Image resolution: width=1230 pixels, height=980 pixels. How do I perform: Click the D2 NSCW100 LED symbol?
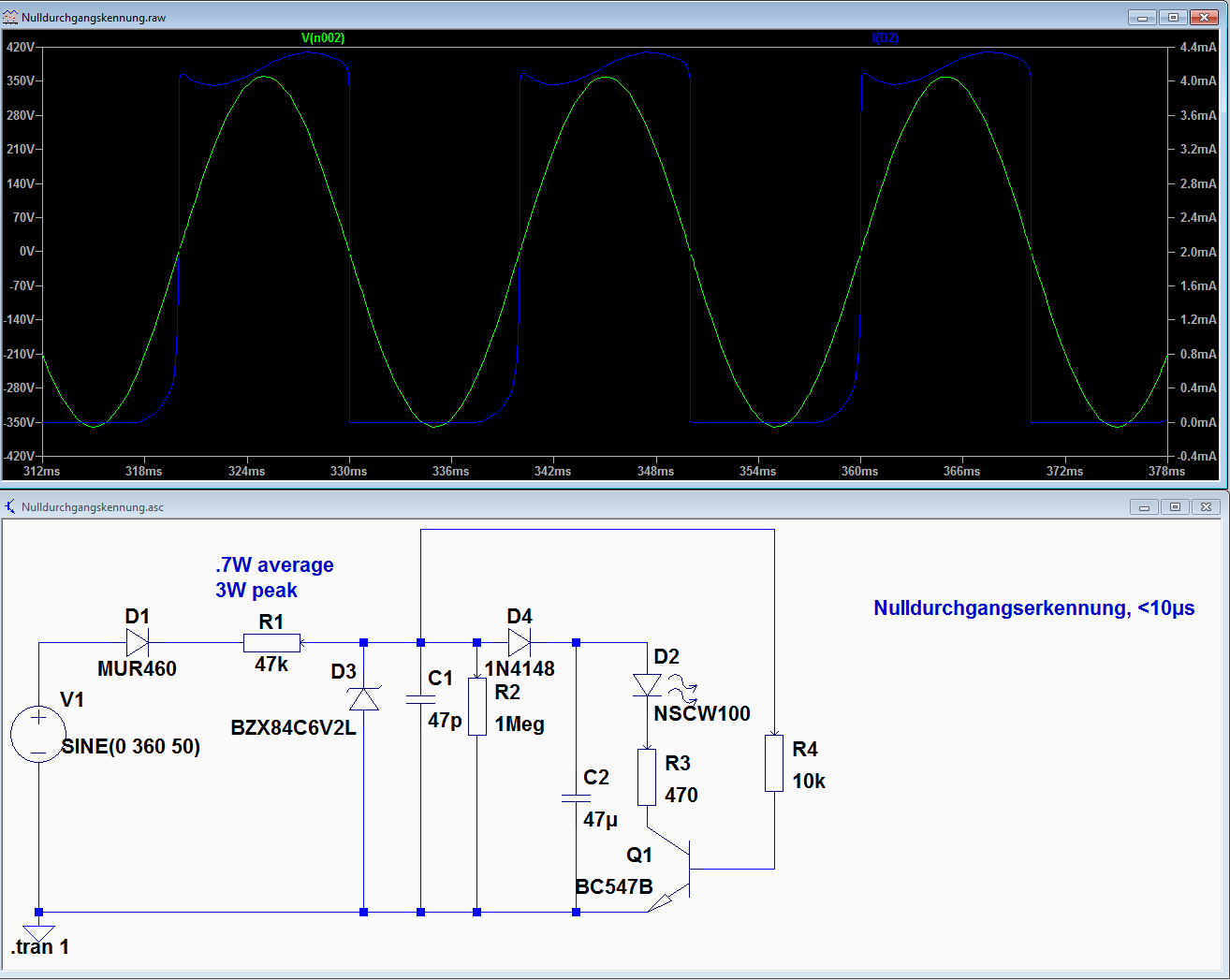(x=647, y=686)
